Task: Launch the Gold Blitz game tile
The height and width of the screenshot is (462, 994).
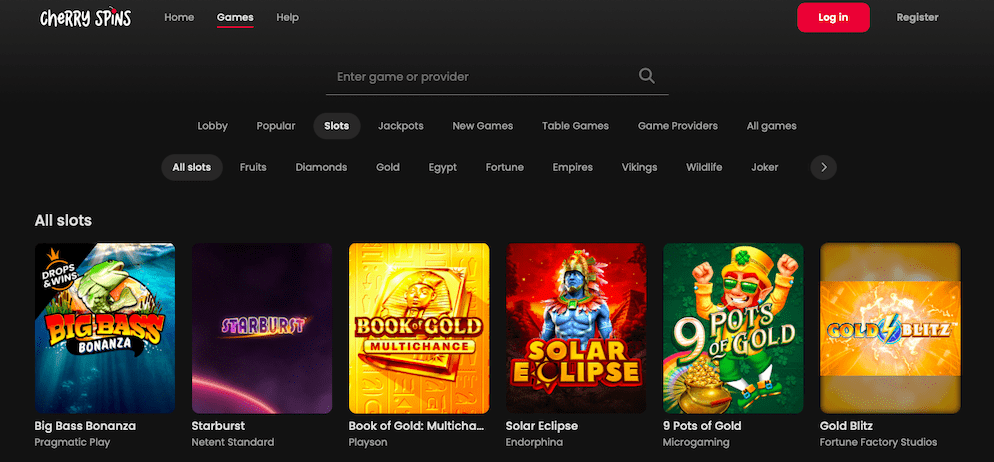Action: click(889, 328)
